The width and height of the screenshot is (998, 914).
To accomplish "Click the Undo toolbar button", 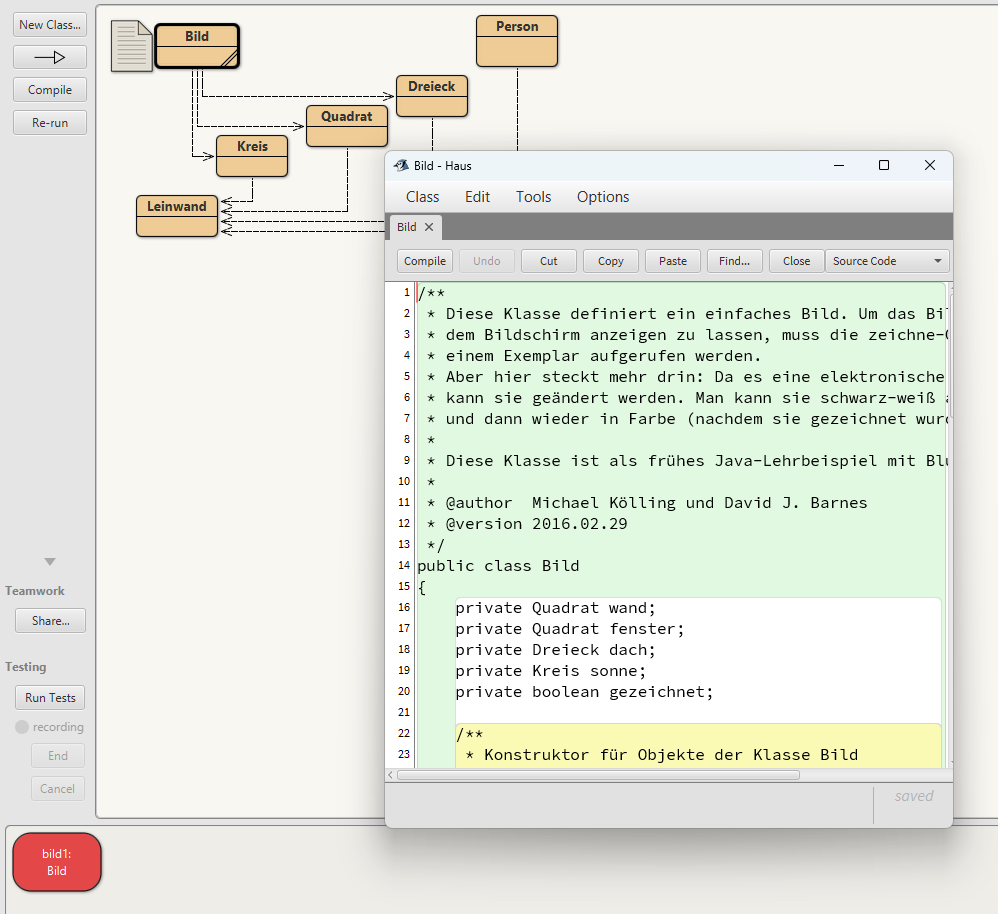I will click(487, 261).
